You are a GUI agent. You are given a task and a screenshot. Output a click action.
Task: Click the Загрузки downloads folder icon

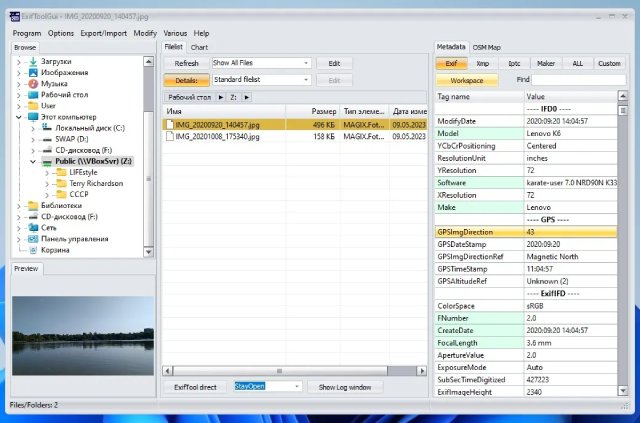34,61
